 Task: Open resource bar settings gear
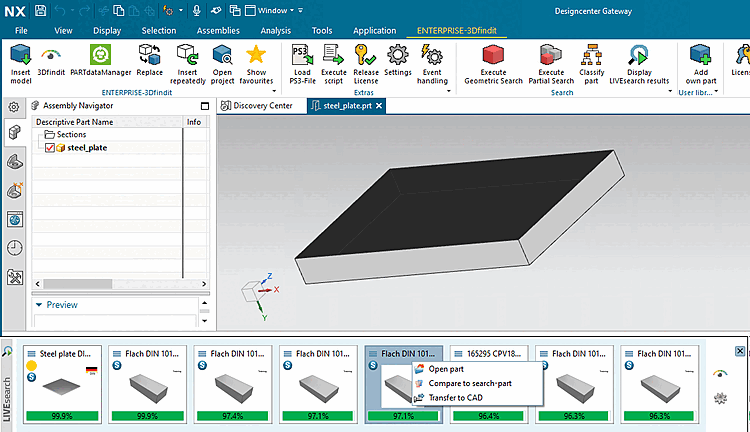14,107
